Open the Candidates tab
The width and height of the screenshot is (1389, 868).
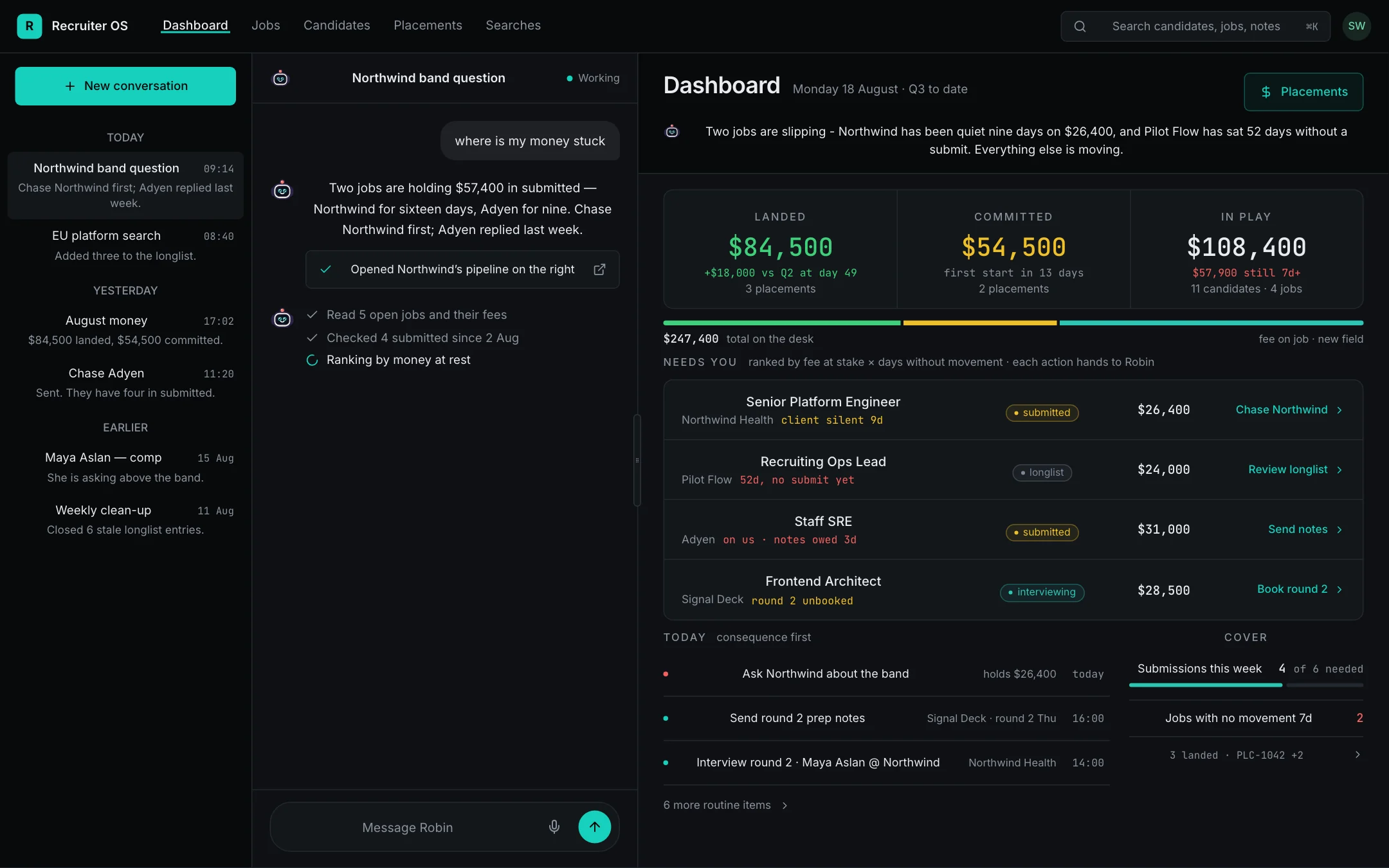click(x=336, y=26)
